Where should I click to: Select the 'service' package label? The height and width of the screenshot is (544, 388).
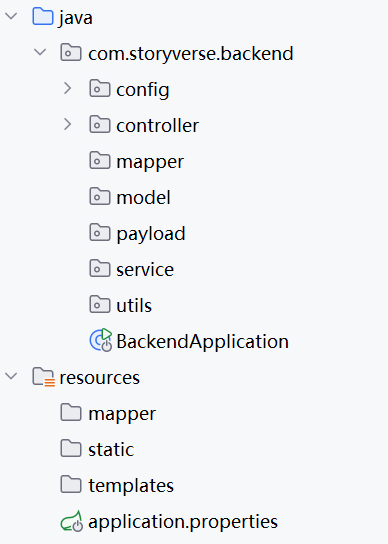pyautogui.click(x=145, y=270)
